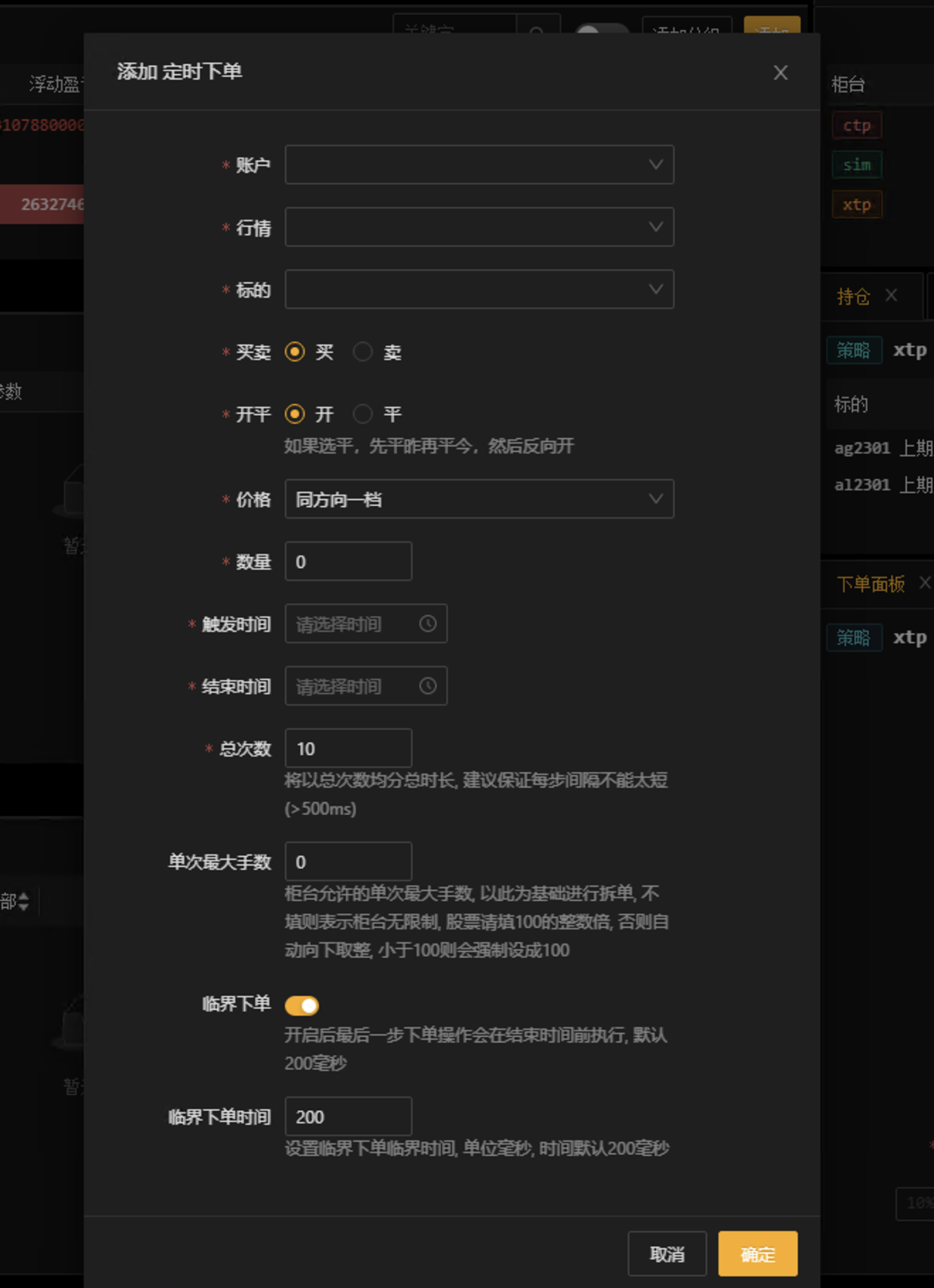Click the clock icon in 触发时间

[427, 623]
